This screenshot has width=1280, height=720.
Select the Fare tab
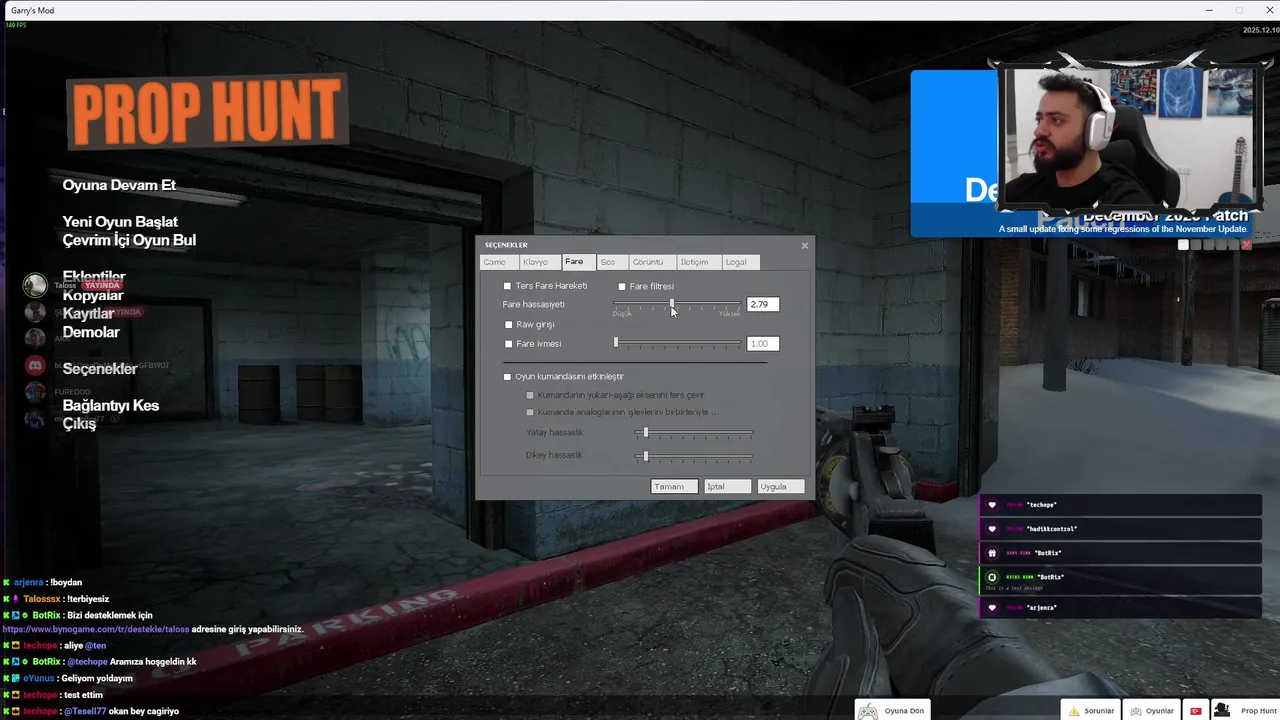577,262
